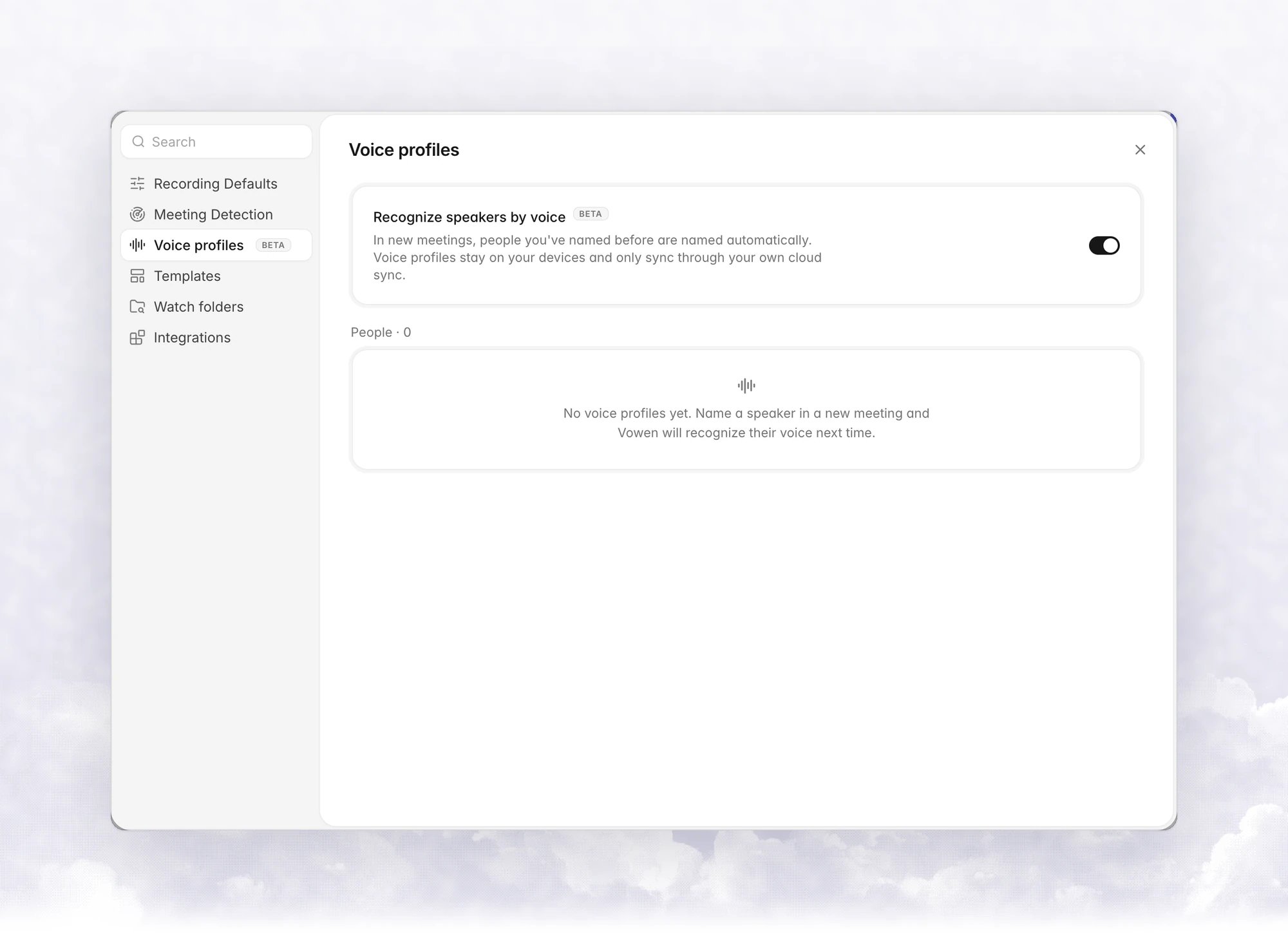Screen dimensions: 1288x941
Task: Click the Templates layout icon
Action: tap(137, 276)
